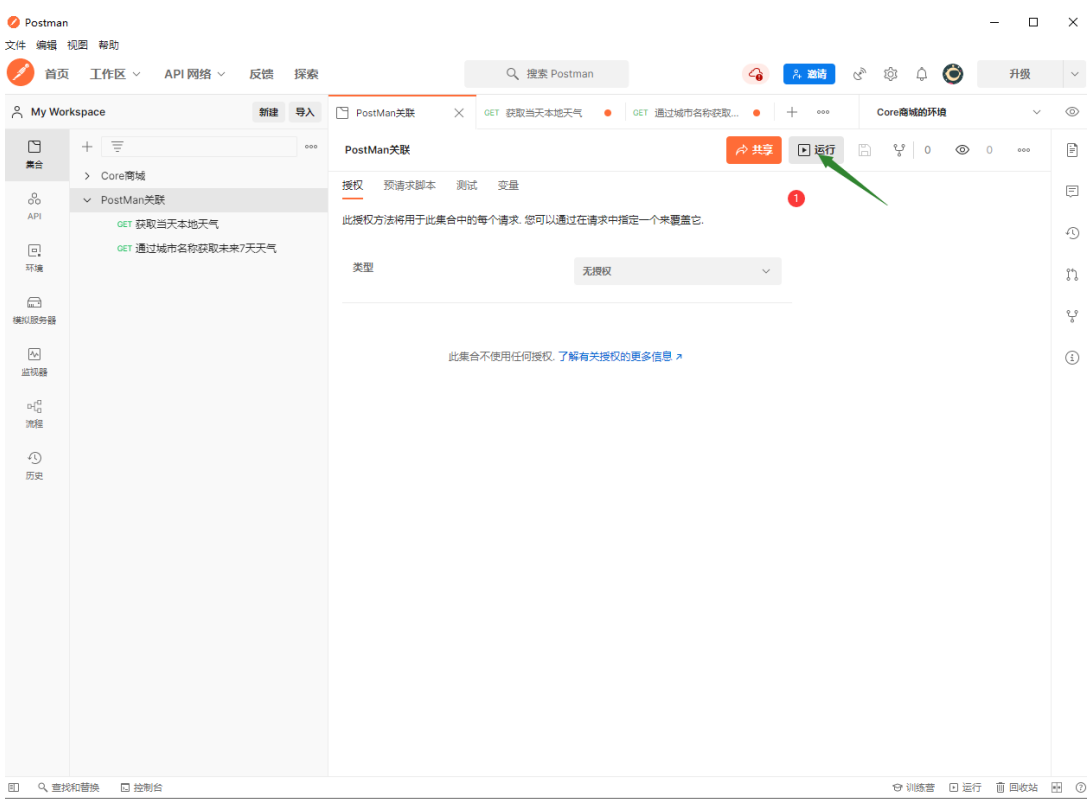Click the 升级 upgrade button
This screenshot has height=799, width=1091.
1020,74
